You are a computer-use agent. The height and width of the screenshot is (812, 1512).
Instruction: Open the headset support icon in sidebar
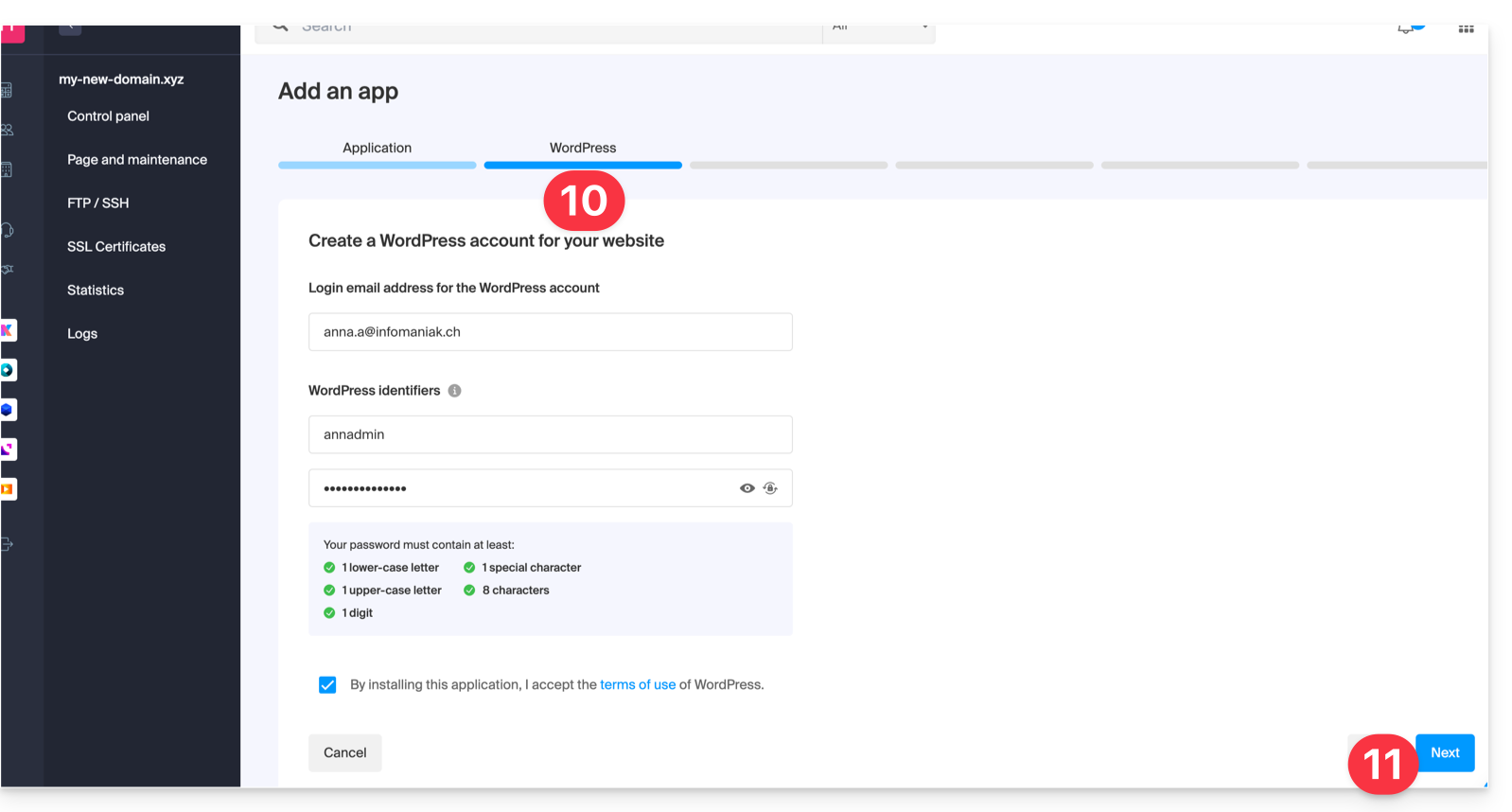pos(7,230)
